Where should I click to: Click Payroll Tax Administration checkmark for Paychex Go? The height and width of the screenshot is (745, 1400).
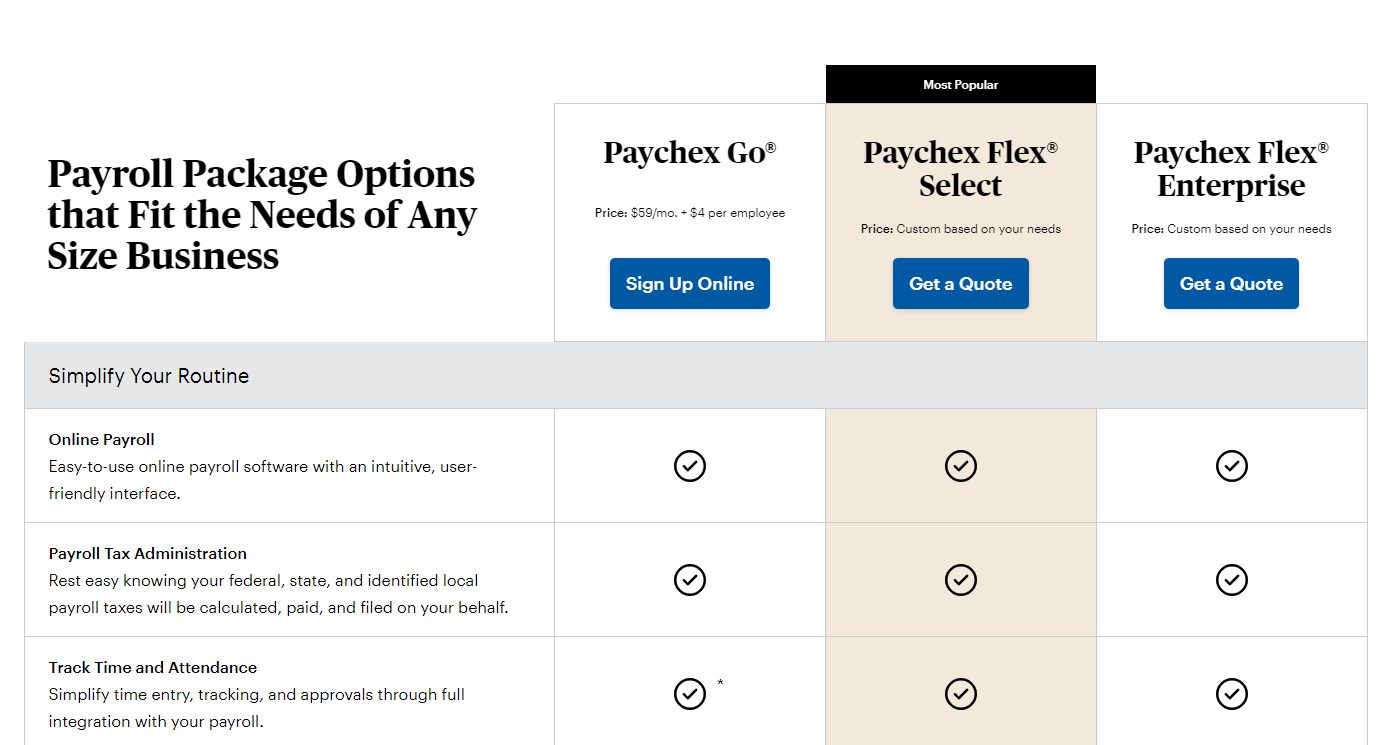pos(690,580)
